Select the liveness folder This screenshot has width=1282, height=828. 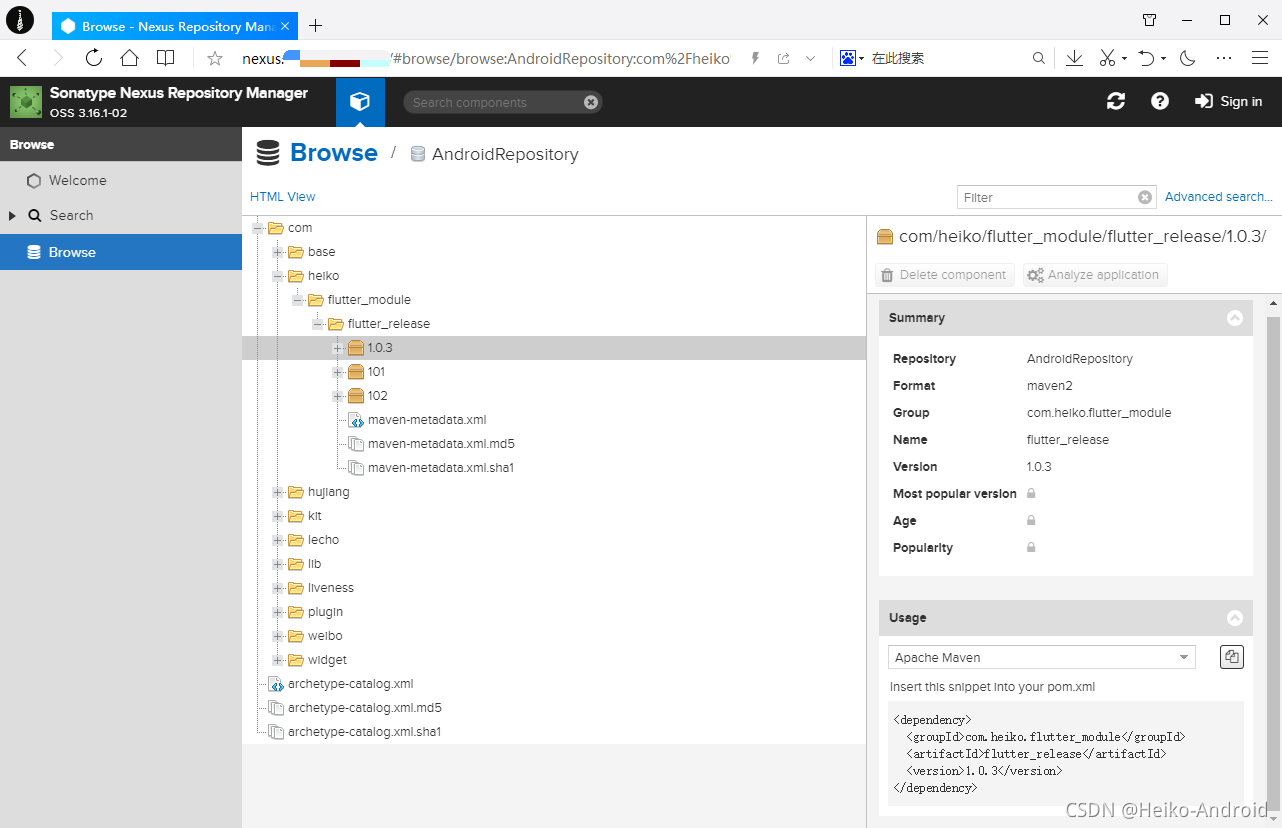[x=330, y=588]
